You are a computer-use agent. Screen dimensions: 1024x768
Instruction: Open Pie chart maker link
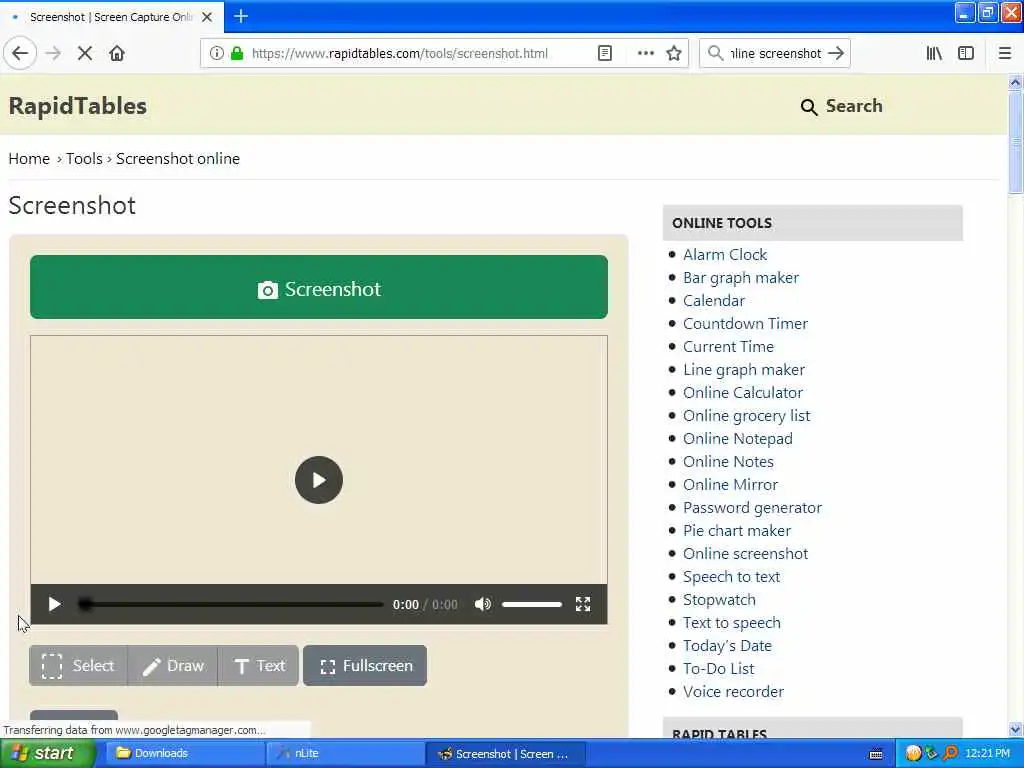tap(737, 530)
